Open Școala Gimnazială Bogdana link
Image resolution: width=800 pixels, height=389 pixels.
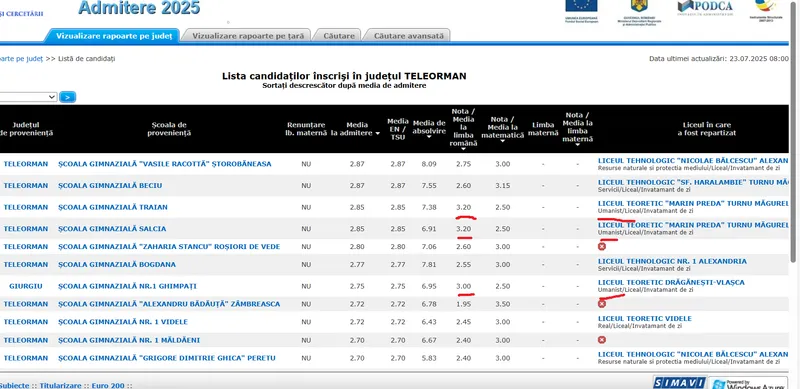[116, 264]
